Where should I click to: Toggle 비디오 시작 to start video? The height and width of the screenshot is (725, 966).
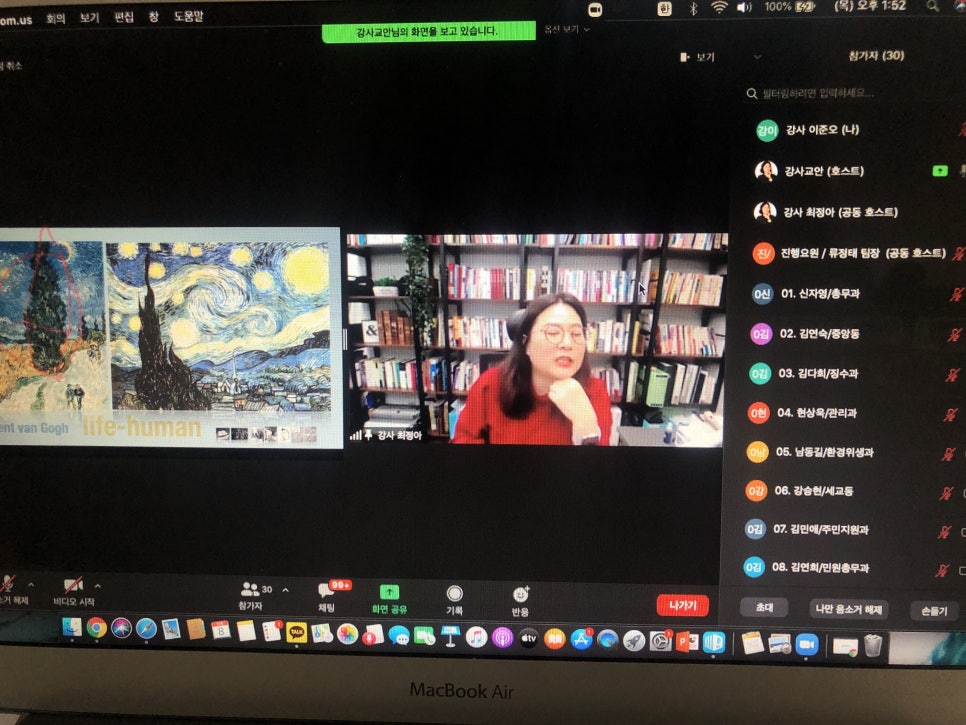(74, 591)
